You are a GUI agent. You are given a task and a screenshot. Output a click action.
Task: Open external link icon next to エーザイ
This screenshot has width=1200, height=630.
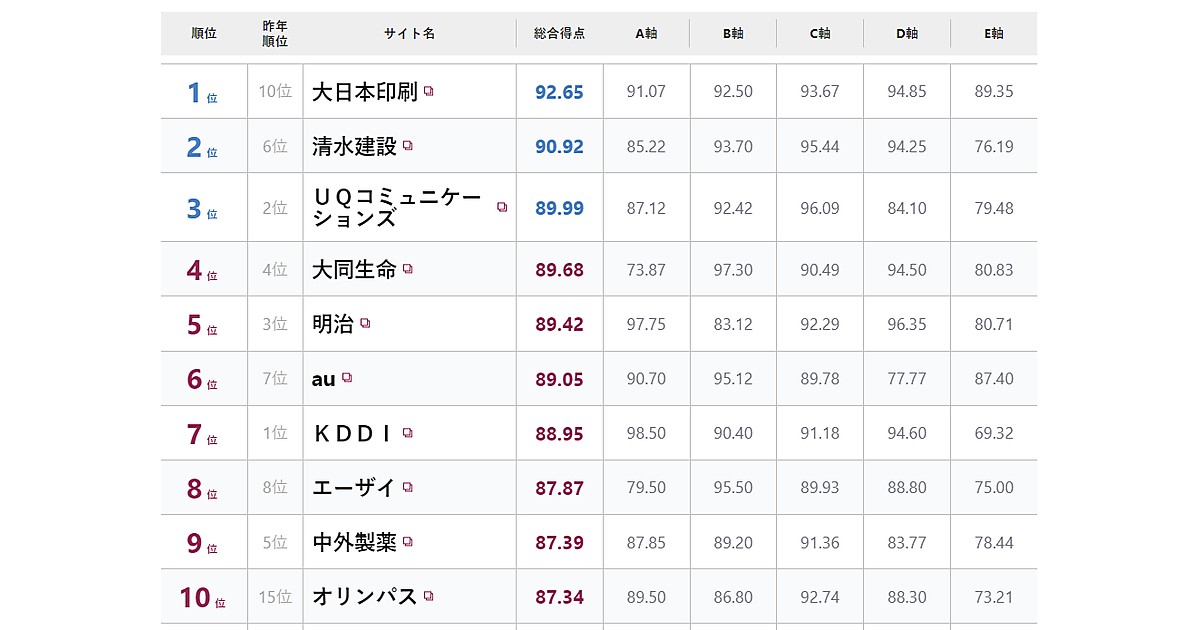pos(408,487)
